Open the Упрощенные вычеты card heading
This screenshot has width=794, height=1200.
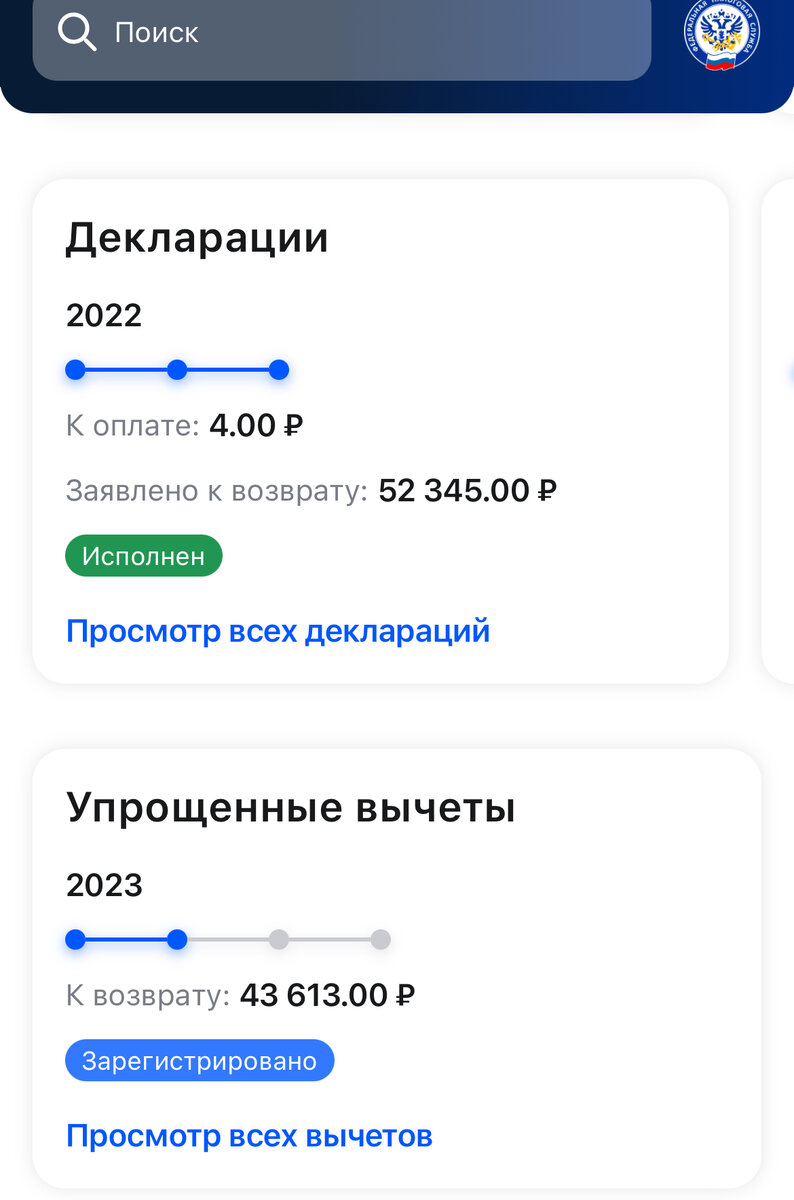pyautogui.click(x=291, y=808)
